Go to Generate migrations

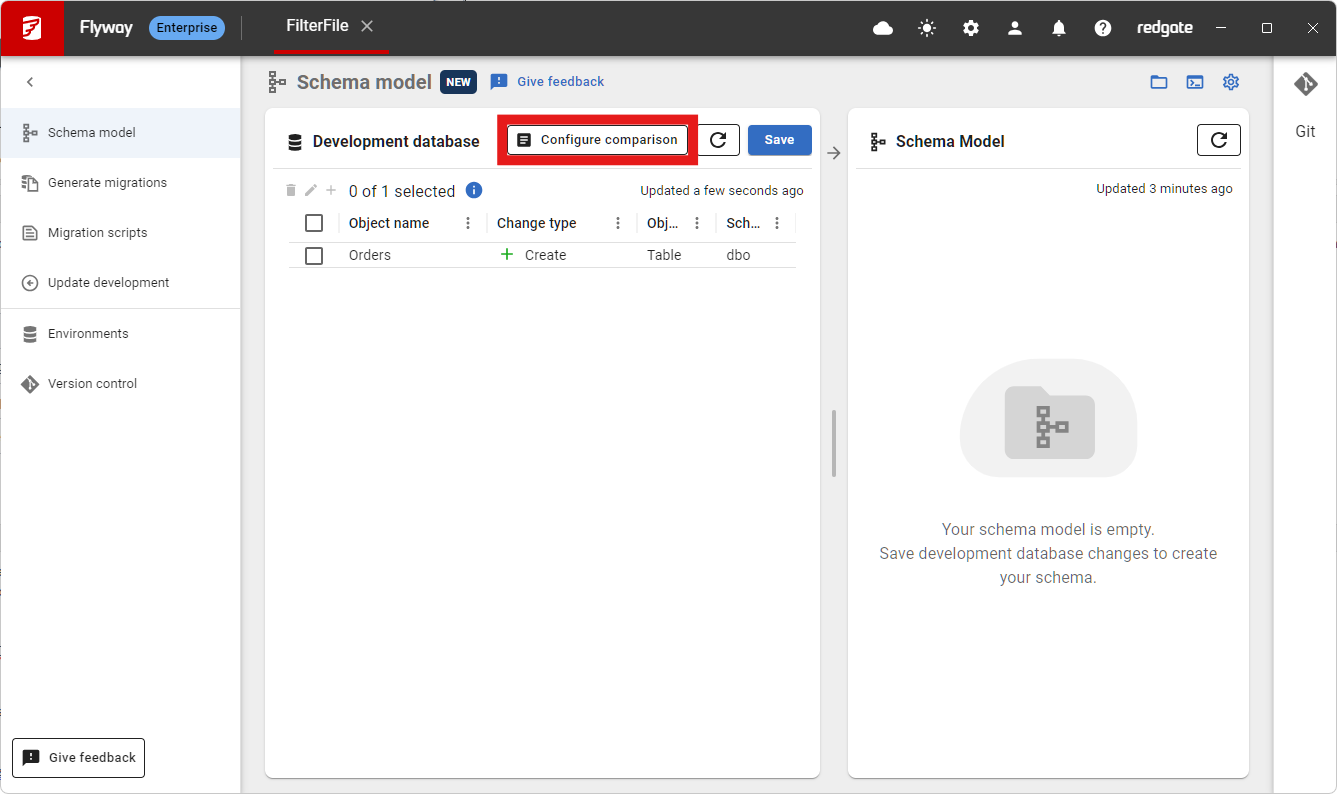120,183
